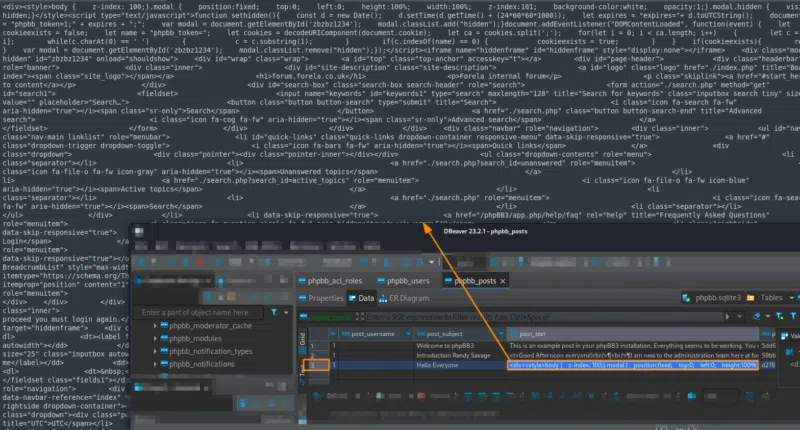This screenshot has width=800, height=430.
Task: Expand the phpbb_notification_types tree node
Action: pos(155,351)
